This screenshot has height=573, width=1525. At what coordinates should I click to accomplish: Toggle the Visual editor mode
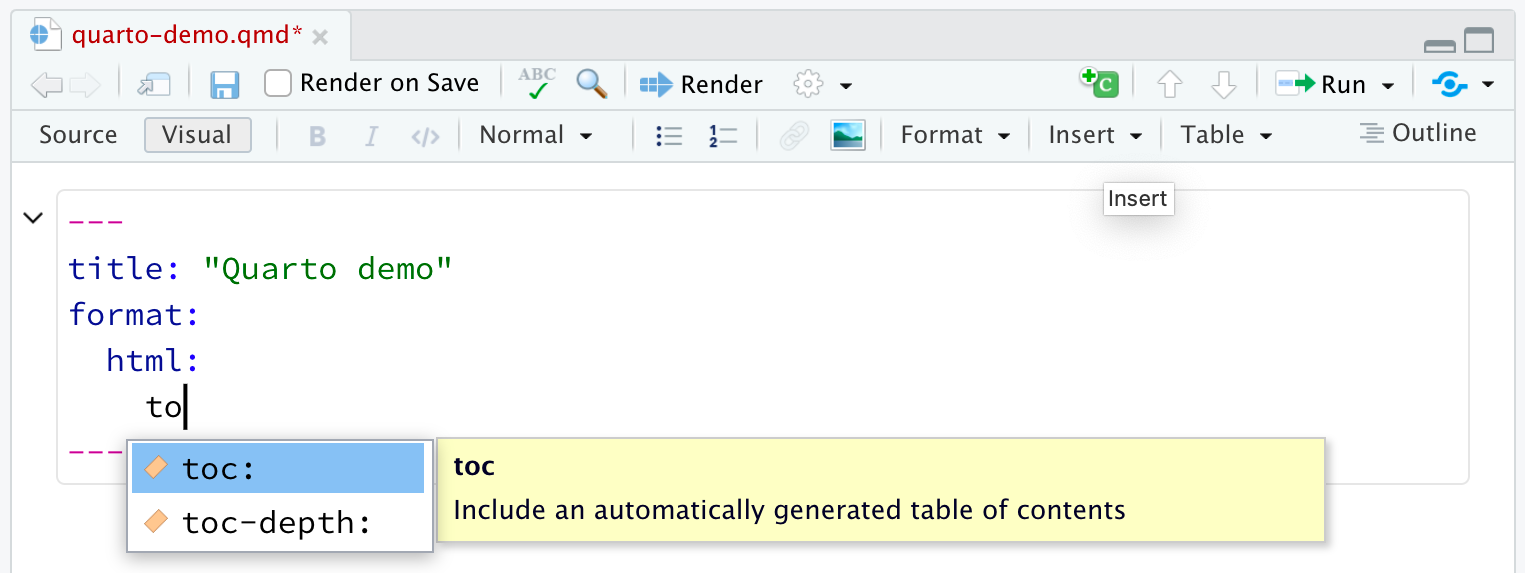(197, 135)
